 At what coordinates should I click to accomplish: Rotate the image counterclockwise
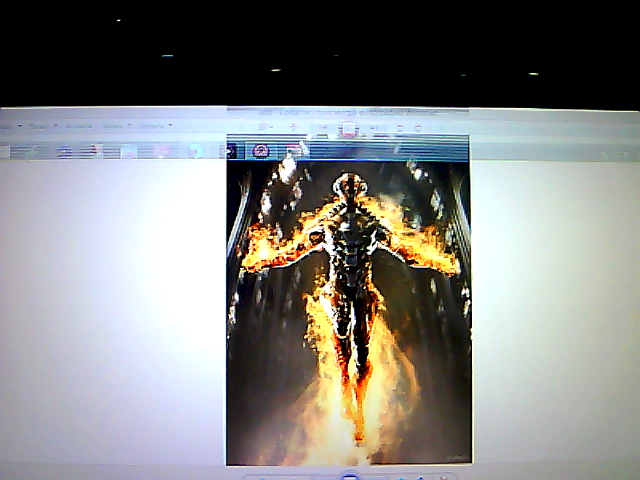402,476
